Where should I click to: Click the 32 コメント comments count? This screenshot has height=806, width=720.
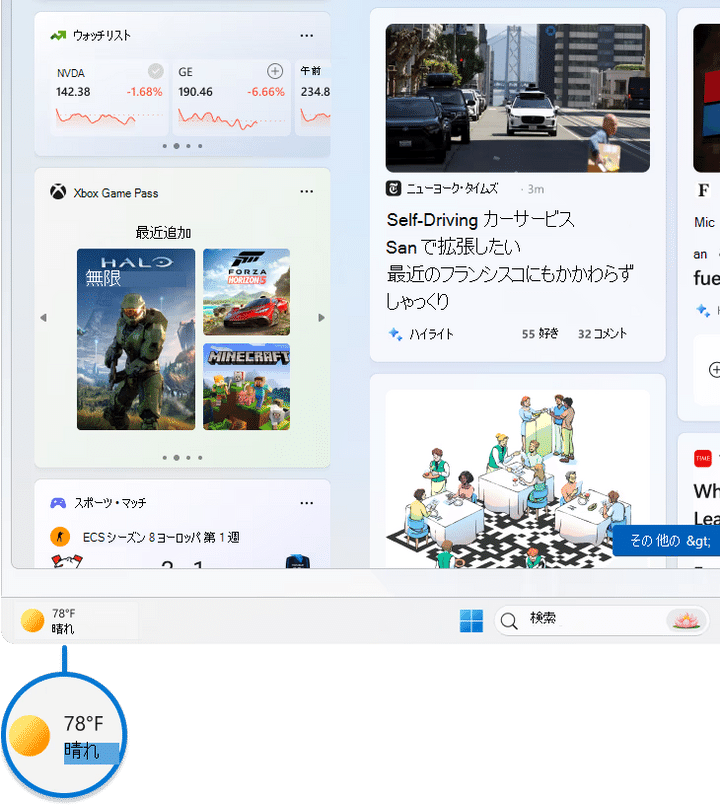[x=602, y=334]
